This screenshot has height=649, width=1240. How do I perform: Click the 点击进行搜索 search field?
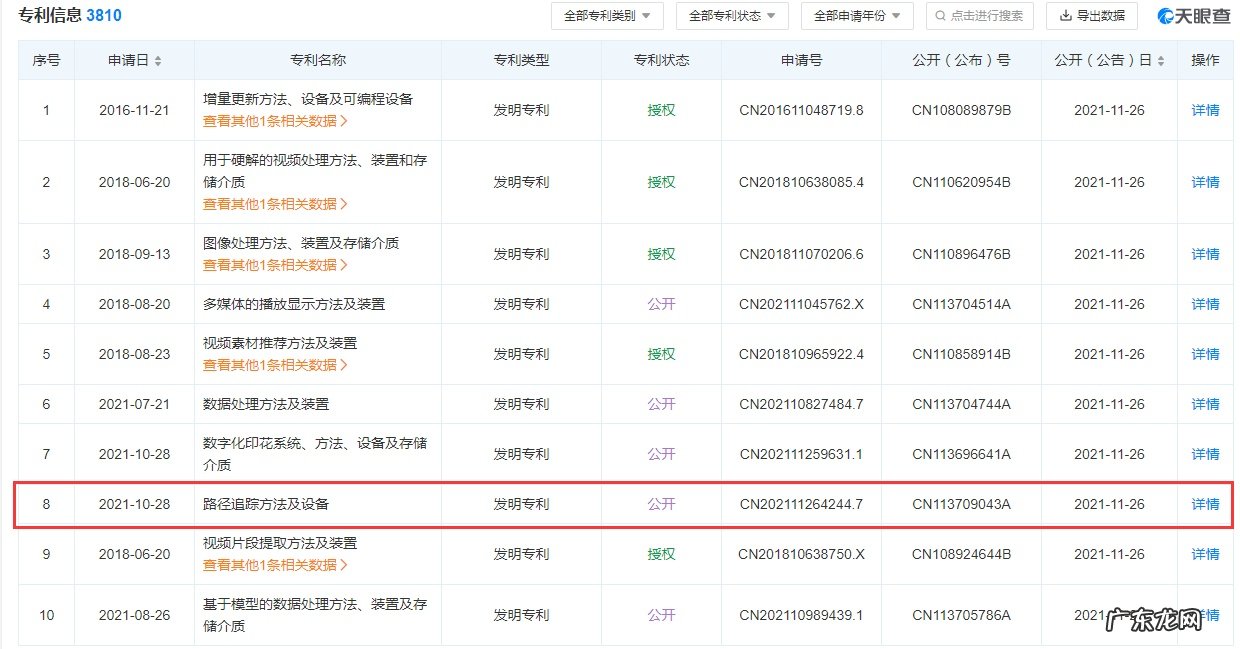[x=986, y=16]
